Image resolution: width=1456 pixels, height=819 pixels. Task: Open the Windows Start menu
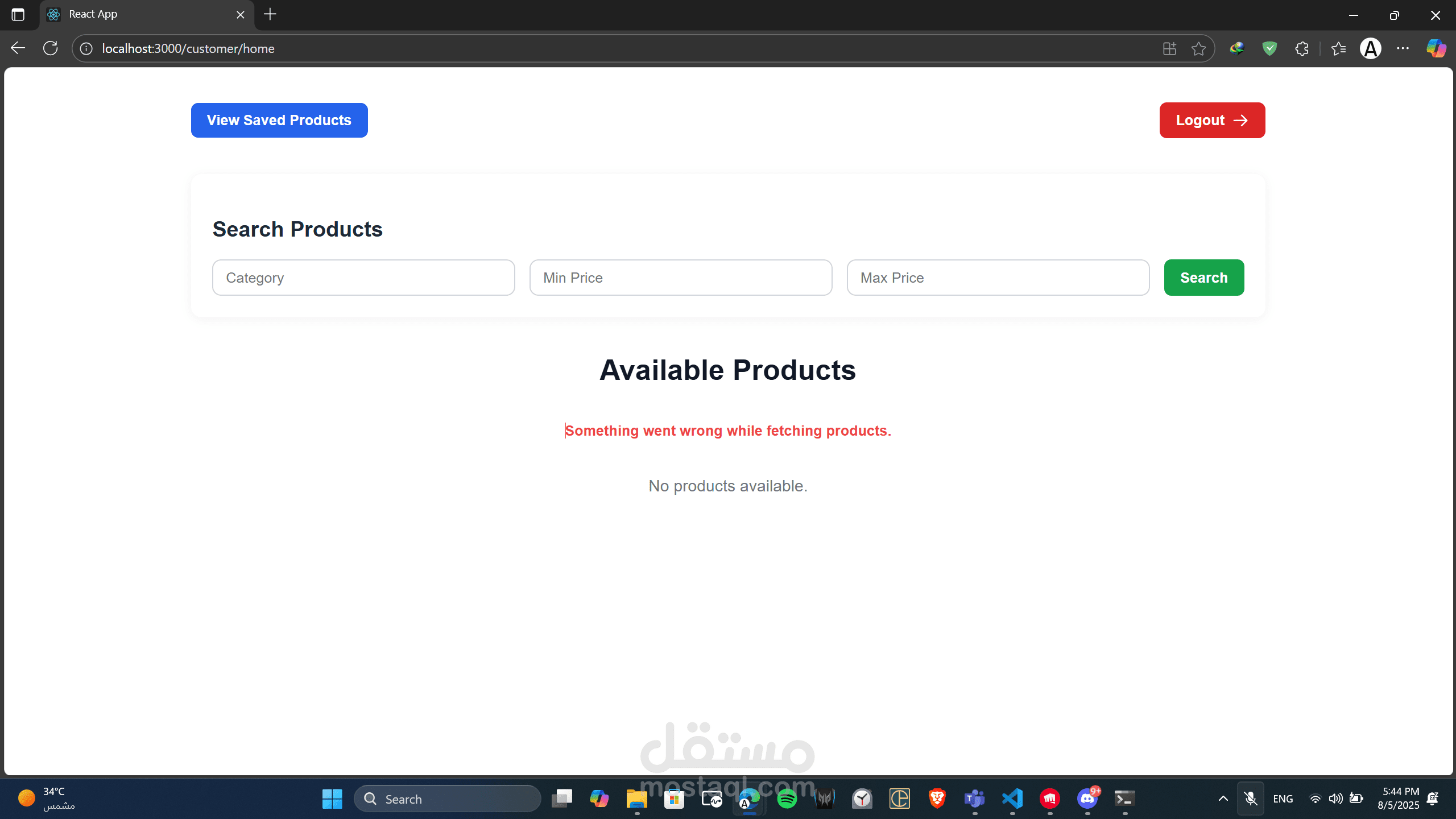click(x=332, y=799)
